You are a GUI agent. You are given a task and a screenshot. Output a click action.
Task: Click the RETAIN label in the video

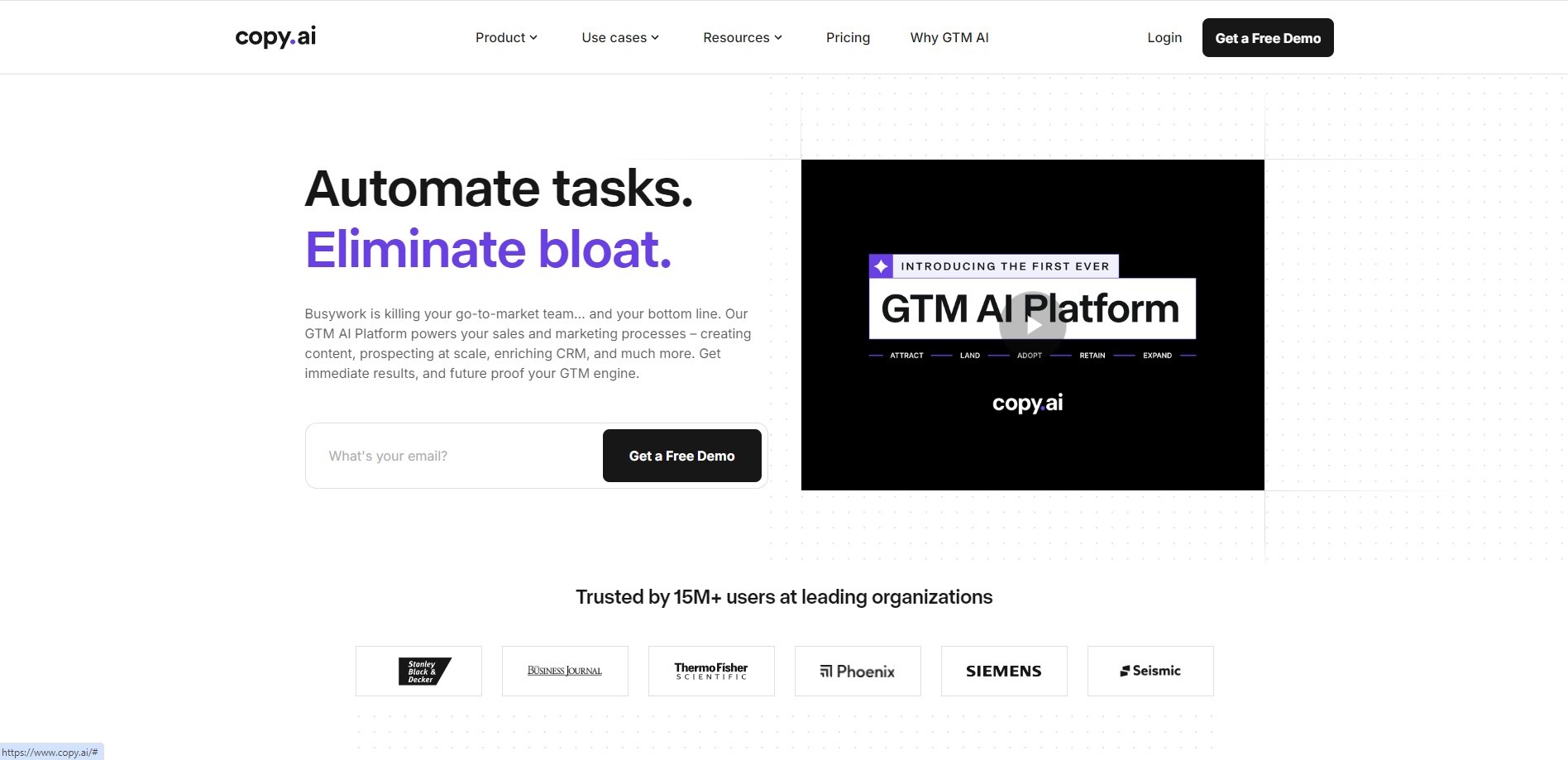tap(1092, 356)
